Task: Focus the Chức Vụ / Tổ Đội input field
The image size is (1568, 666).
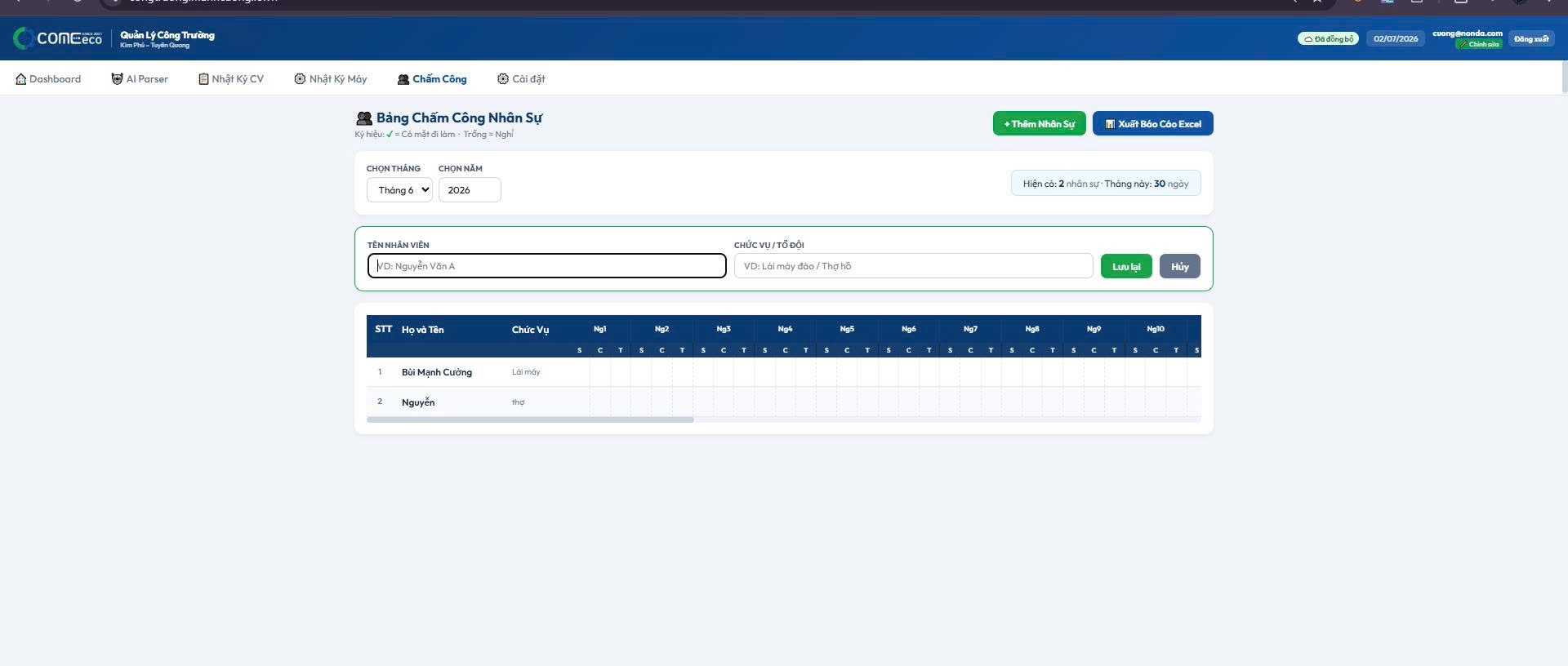Action: [913, 266]
